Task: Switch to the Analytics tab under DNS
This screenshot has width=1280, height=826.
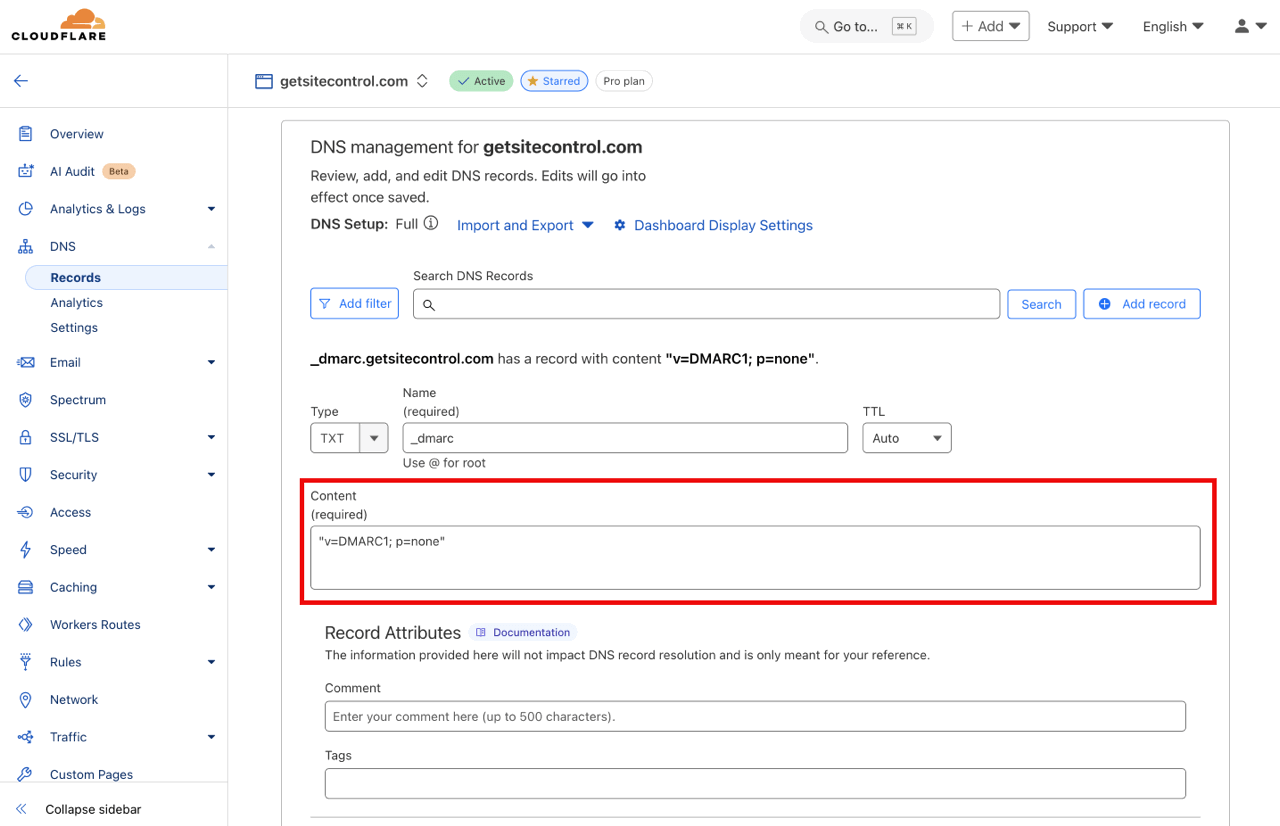Action: coord(76,302)
